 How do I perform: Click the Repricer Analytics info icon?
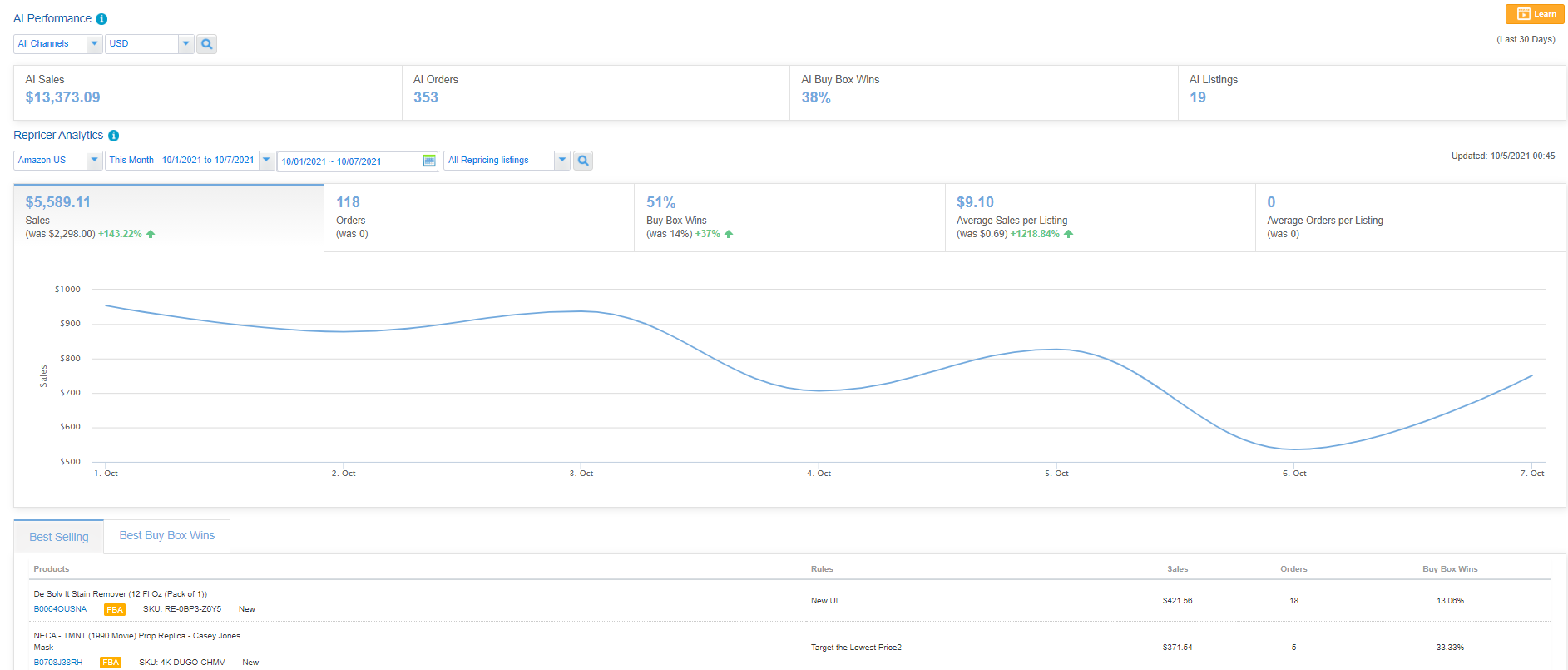tap(113, 136)
